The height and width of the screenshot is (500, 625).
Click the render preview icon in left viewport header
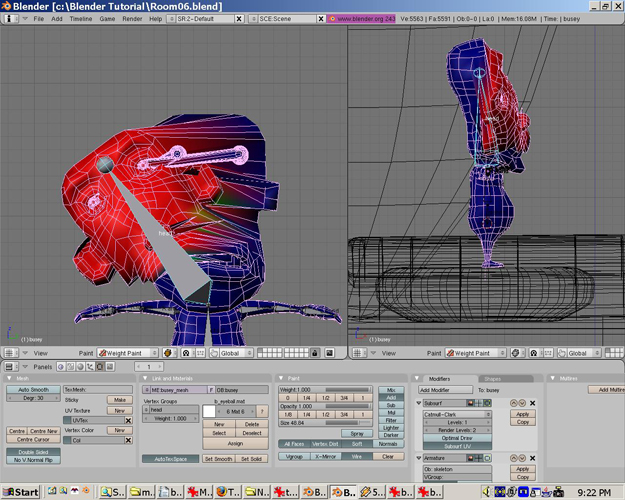(329, 353)
